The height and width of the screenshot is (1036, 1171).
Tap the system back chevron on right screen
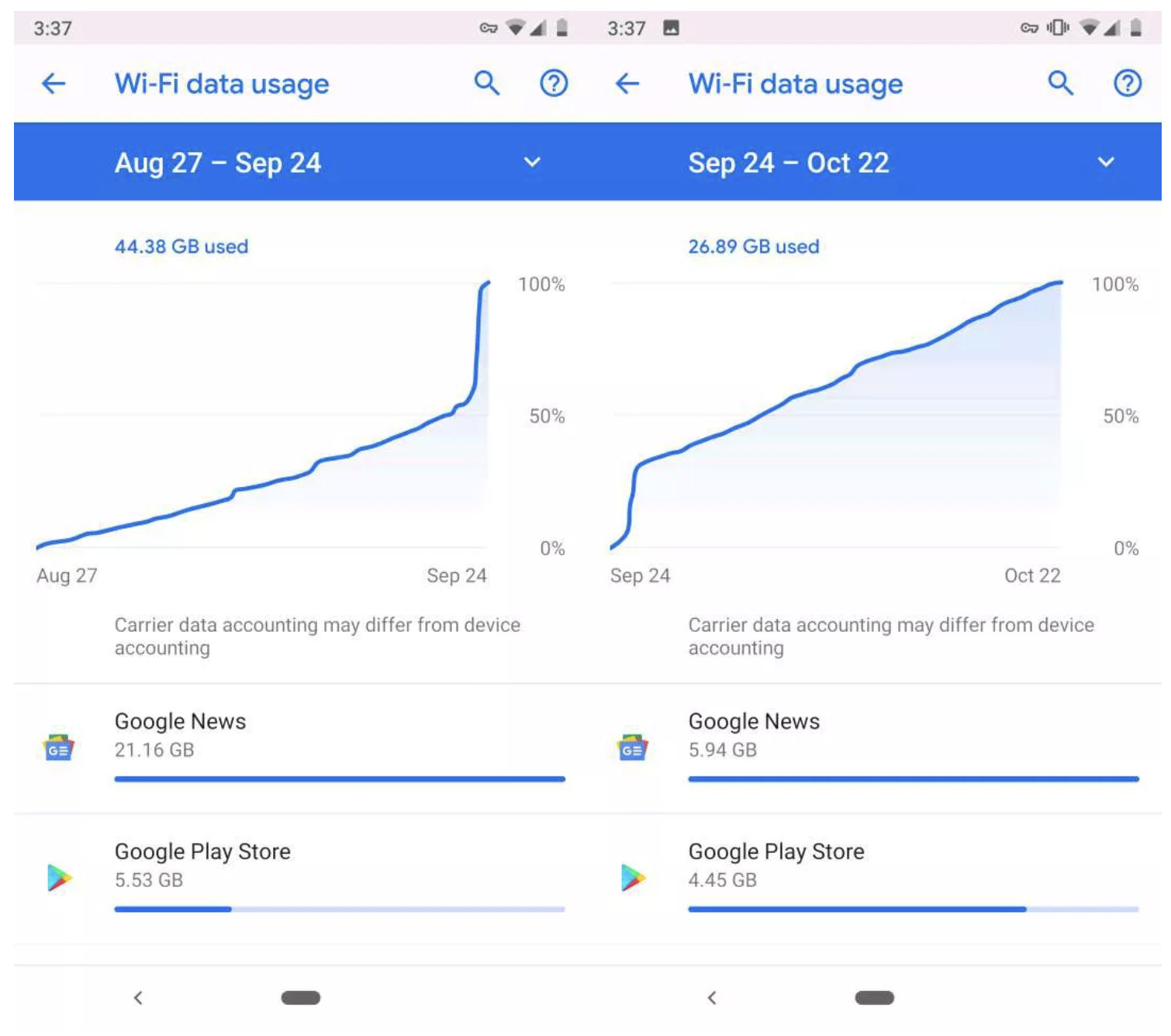coord(712,998)
